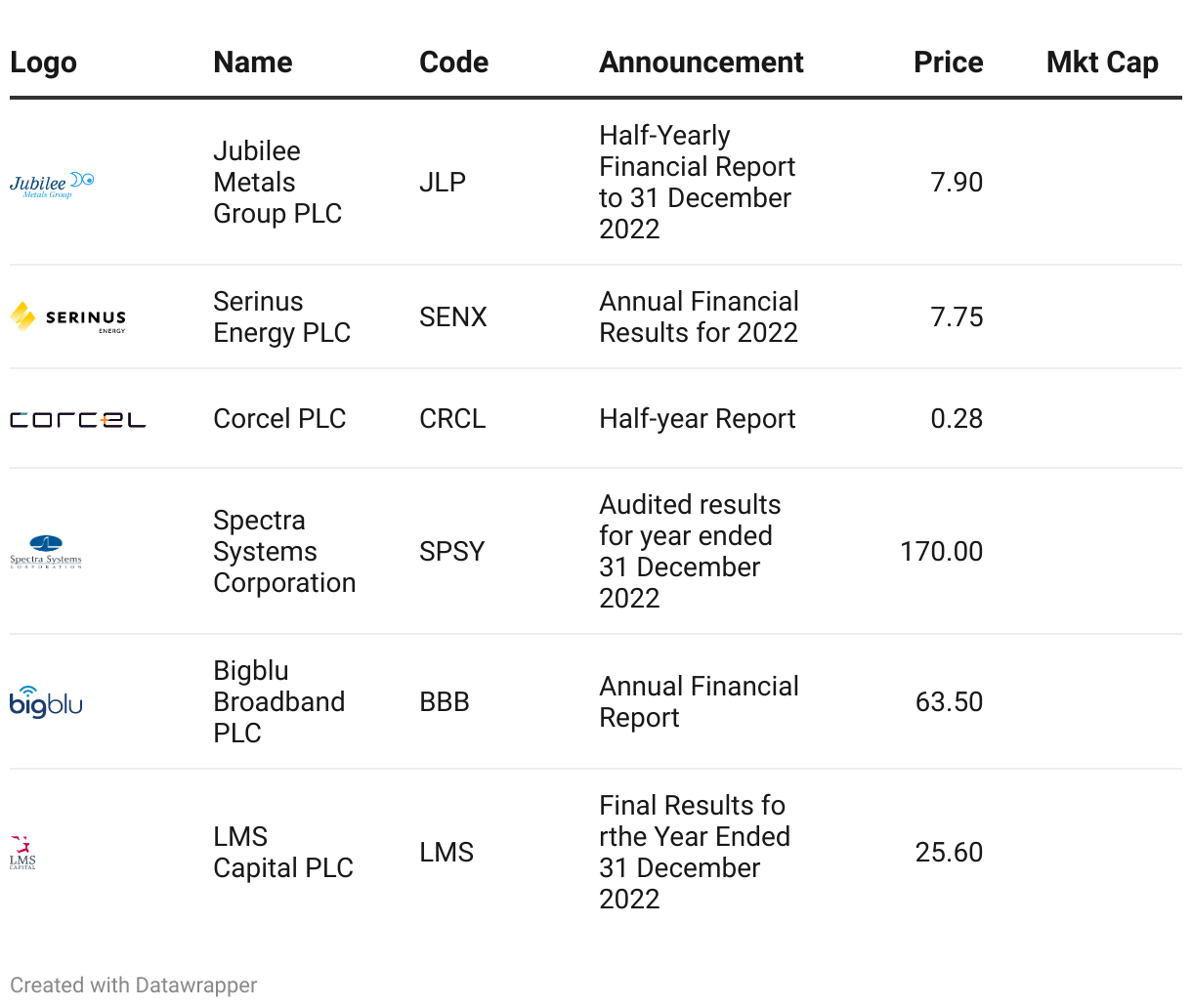The width and height of the screenshot is (1192, 1008).
Task: Click LMS Capital PLC company name
Action: 283,853
